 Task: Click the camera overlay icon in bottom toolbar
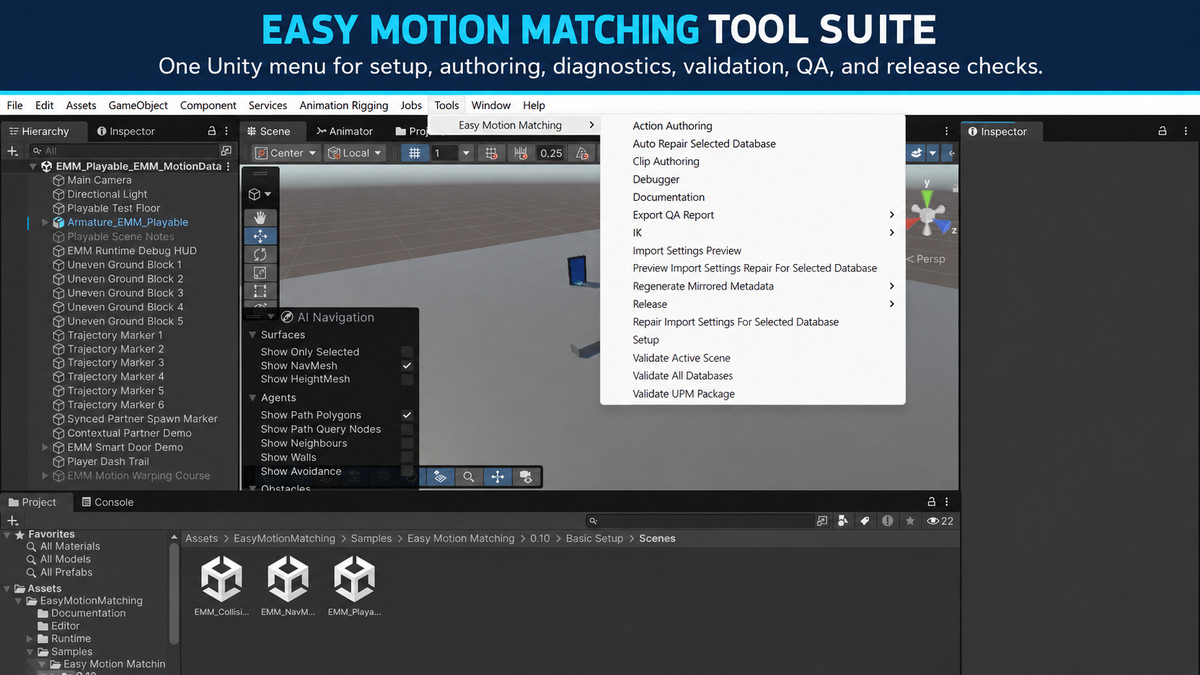(526, 478)
